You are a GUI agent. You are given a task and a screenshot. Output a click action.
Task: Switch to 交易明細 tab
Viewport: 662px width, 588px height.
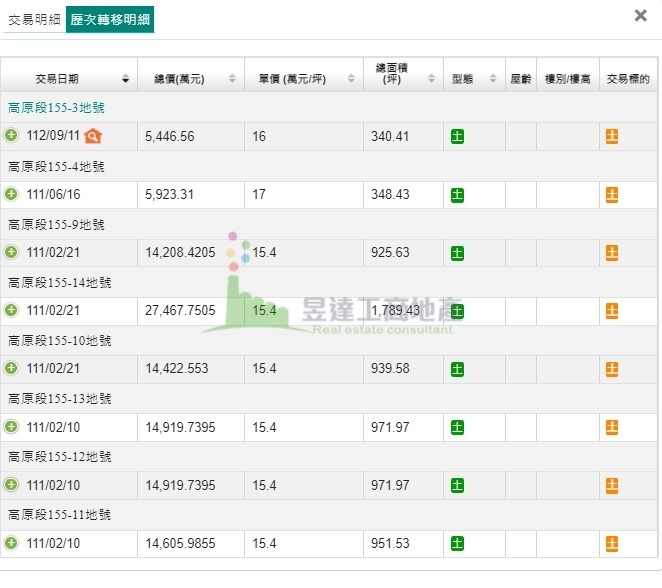pos(35,19)
